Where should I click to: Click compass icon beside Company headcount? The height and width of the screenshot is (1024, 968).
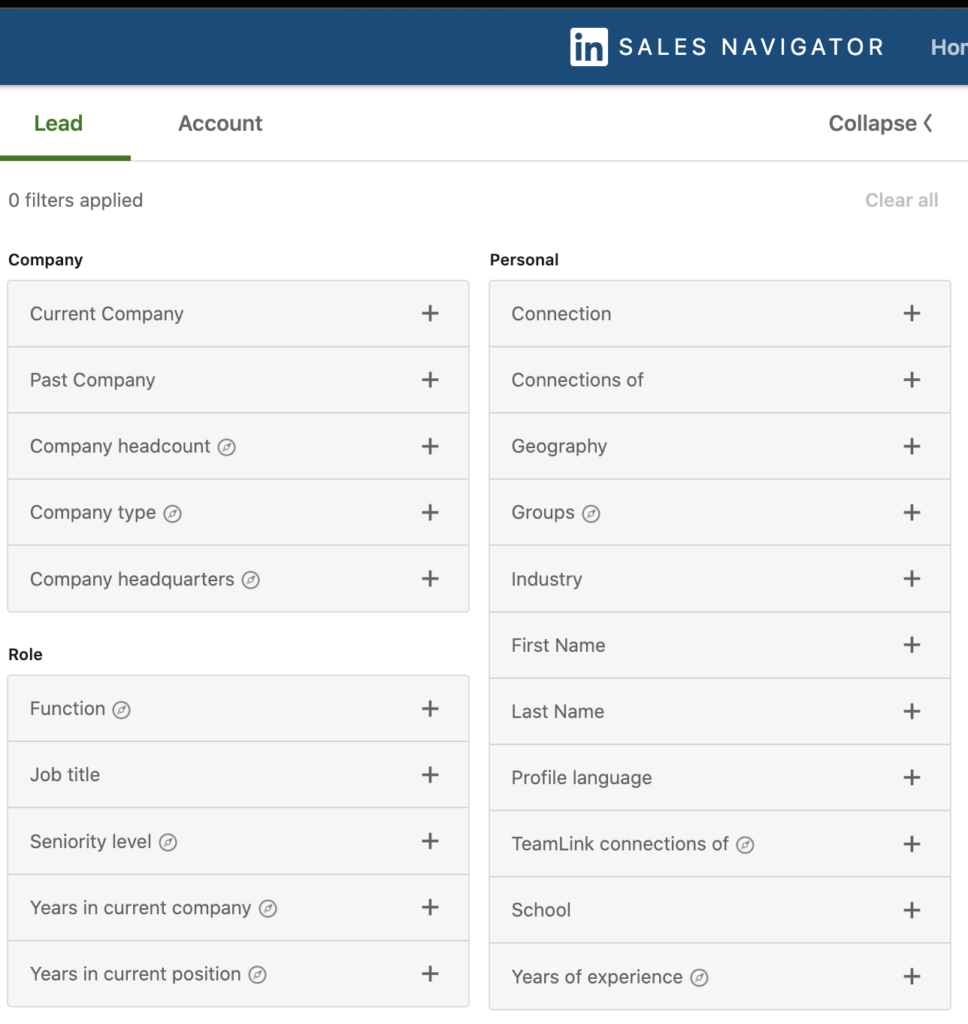point(227,447)
